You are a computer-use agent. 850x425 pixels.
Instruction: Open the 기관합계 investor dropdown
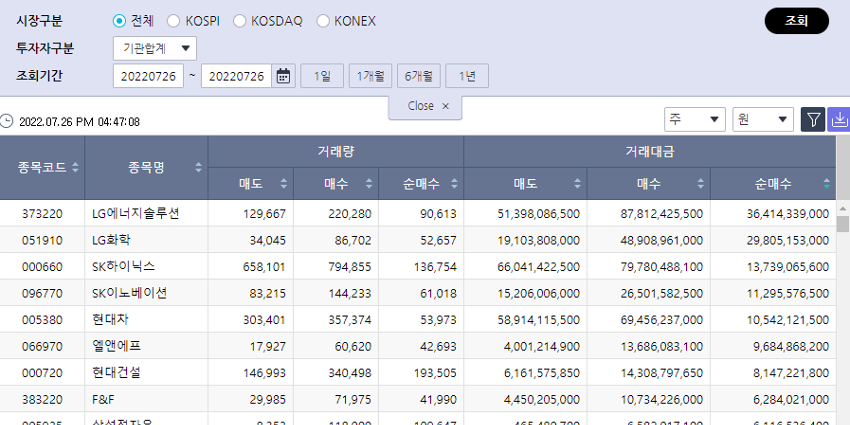click(155, 48)
